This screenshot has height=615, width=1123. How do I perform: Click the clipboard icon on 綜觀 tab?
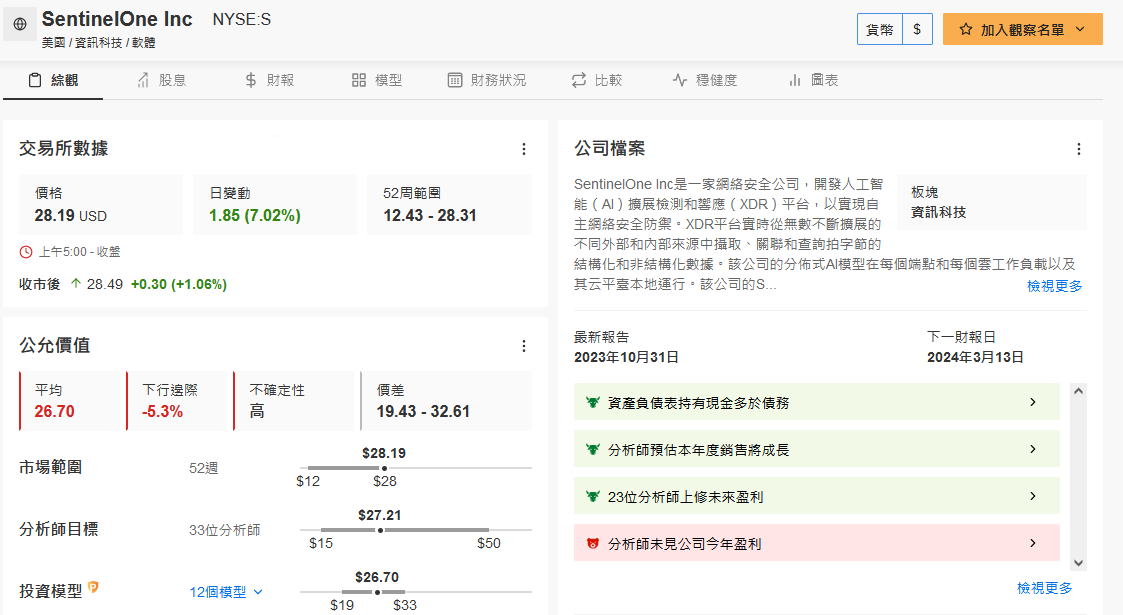tap(34, 80)
